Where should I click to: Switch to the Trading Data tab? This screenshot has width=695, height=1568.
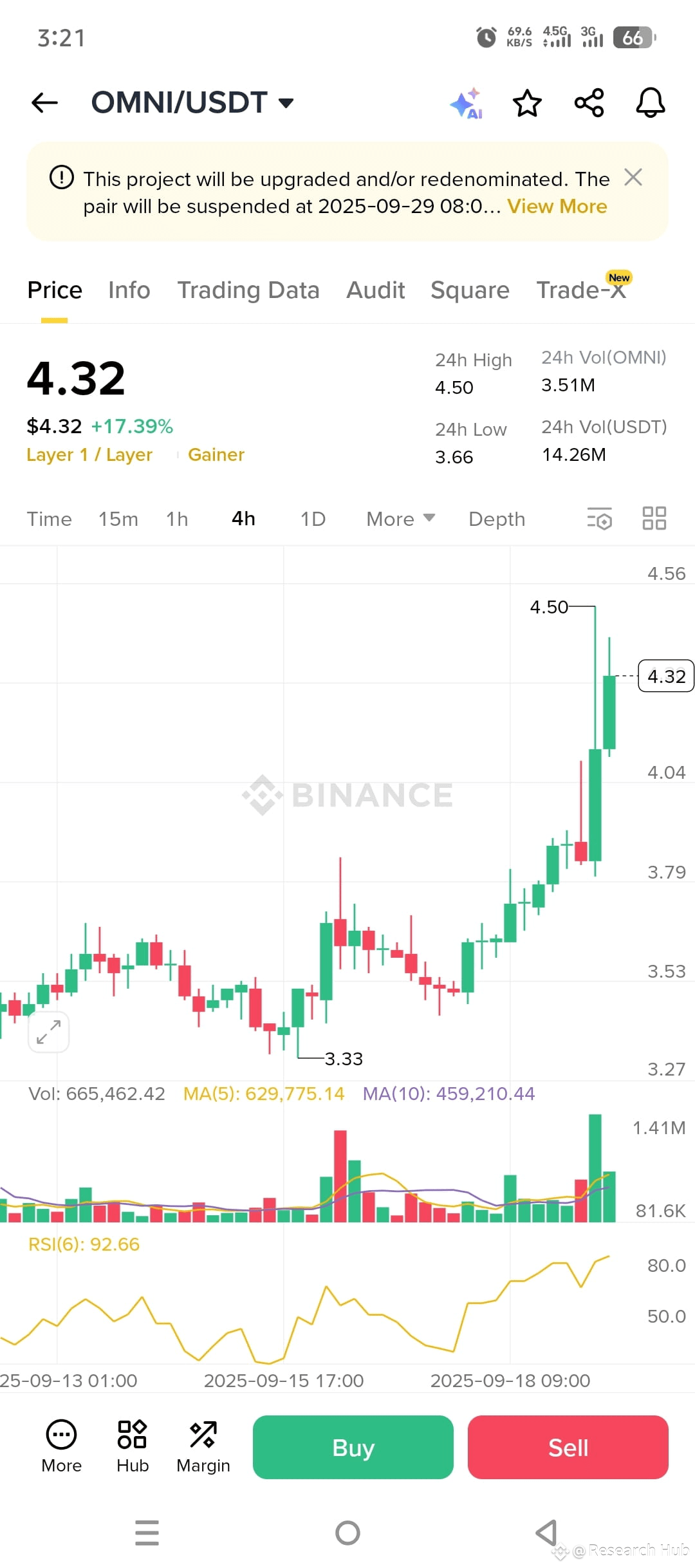(248, 290)
